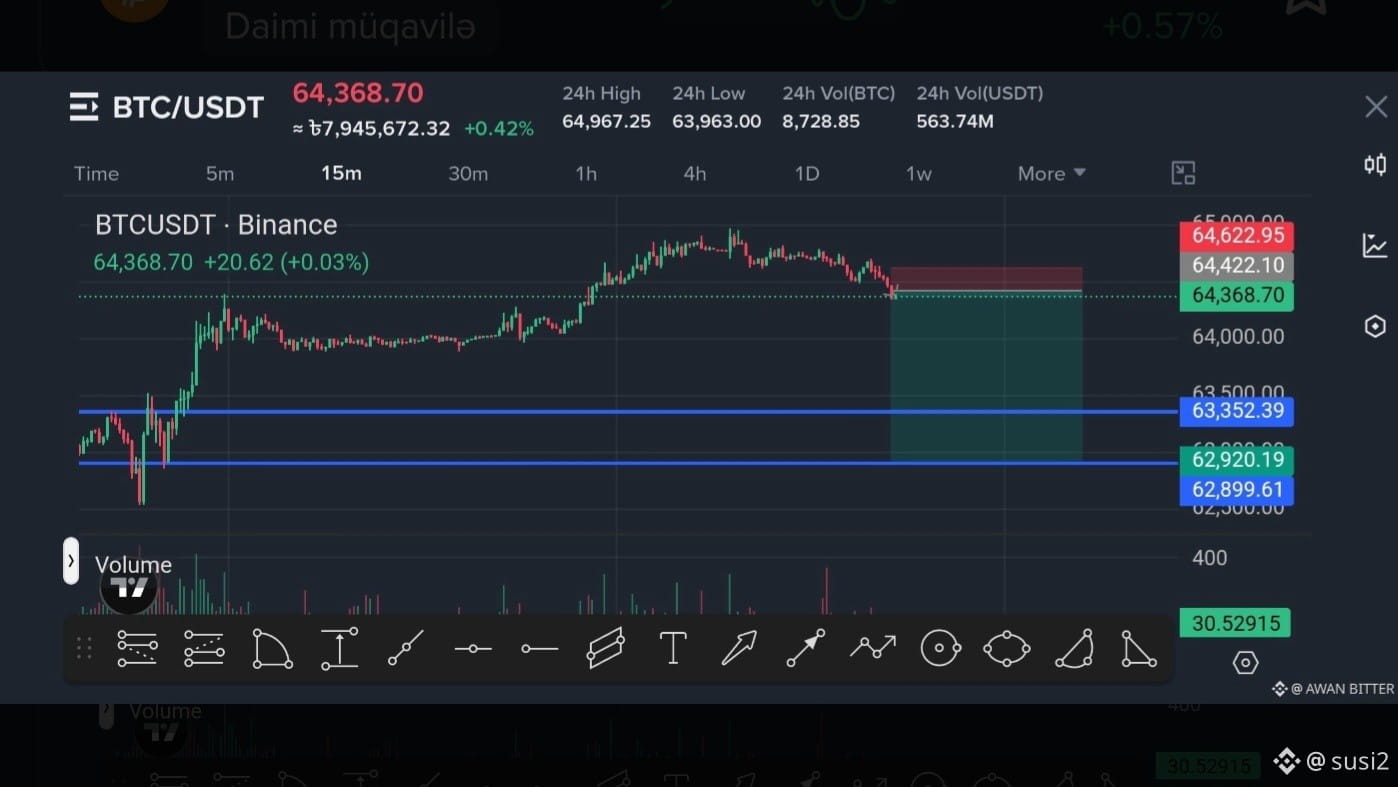Select the Fibonacci extension drawing tool
The image size is (1398, 787).
pos(204,649)
